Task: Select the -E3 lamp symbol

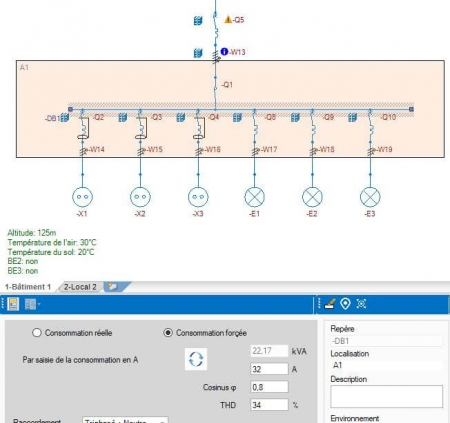Action: [x=370, y=197]
